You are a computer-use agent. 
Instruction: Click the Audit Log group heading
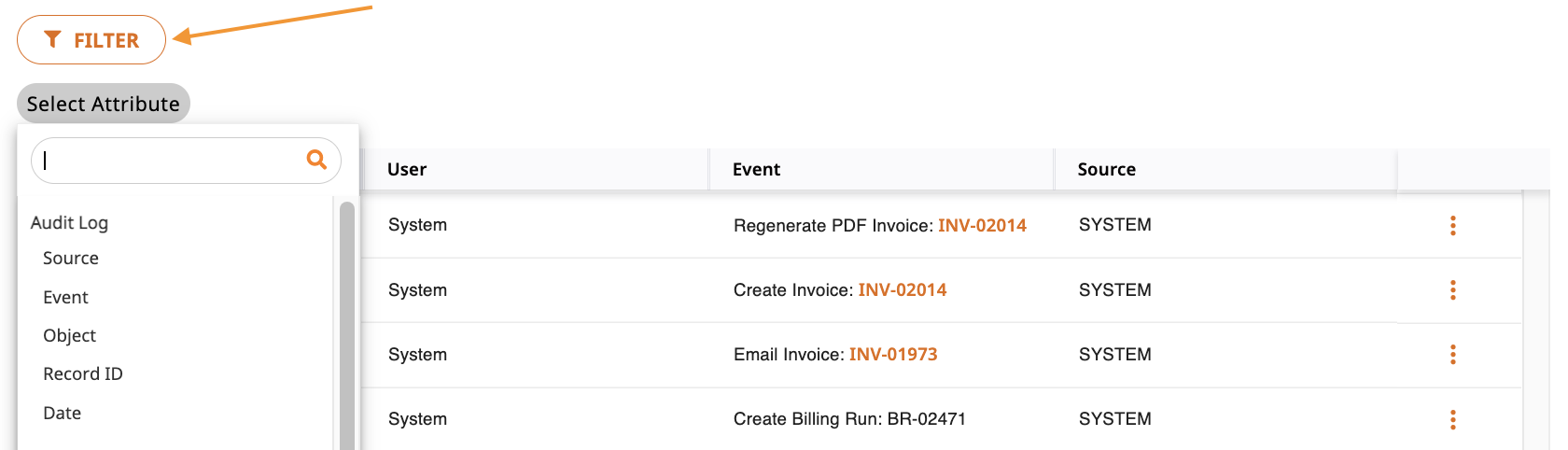tap(69, 223)
